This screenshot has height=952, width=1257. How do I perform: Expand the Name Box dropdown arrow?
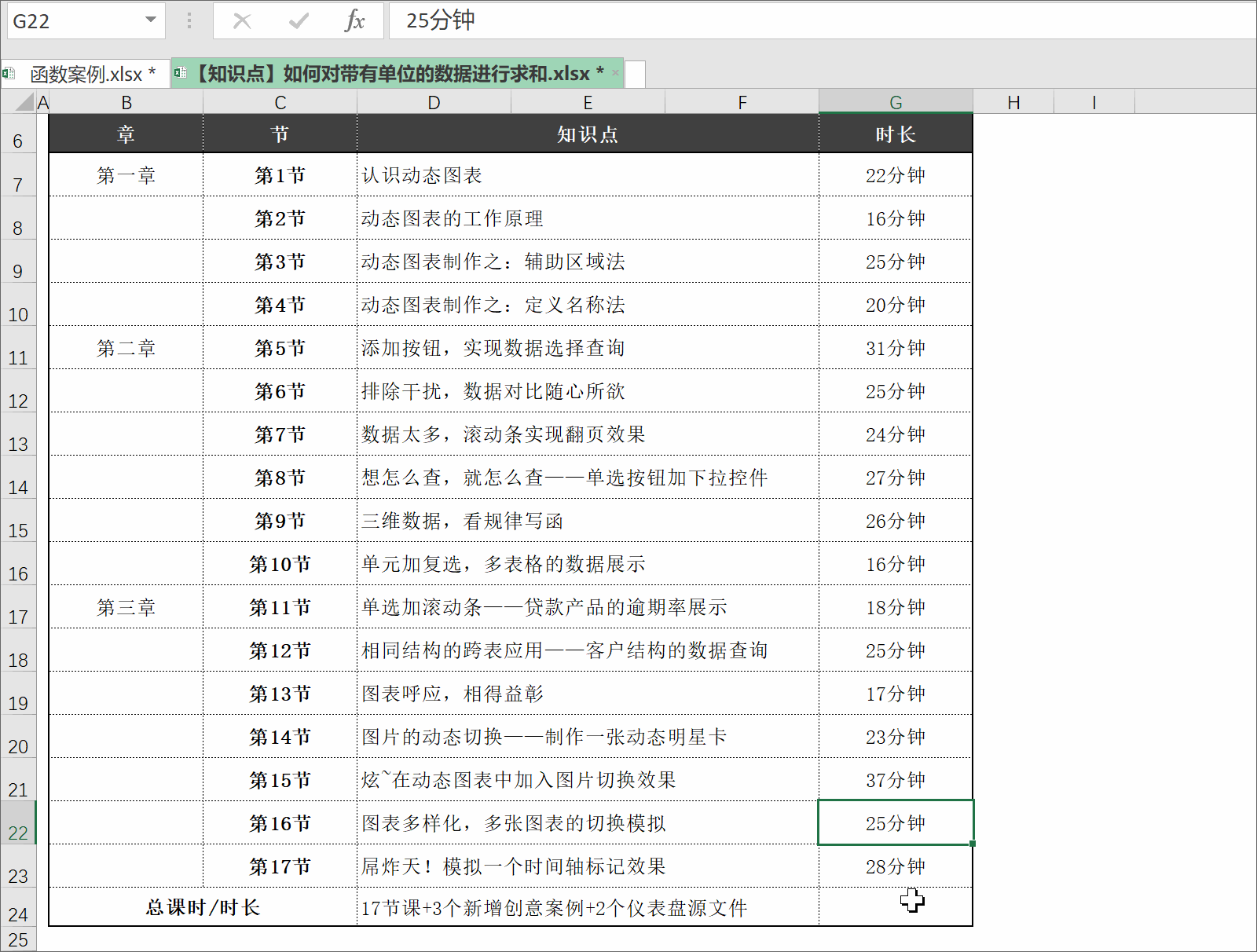tap(151, 20)
